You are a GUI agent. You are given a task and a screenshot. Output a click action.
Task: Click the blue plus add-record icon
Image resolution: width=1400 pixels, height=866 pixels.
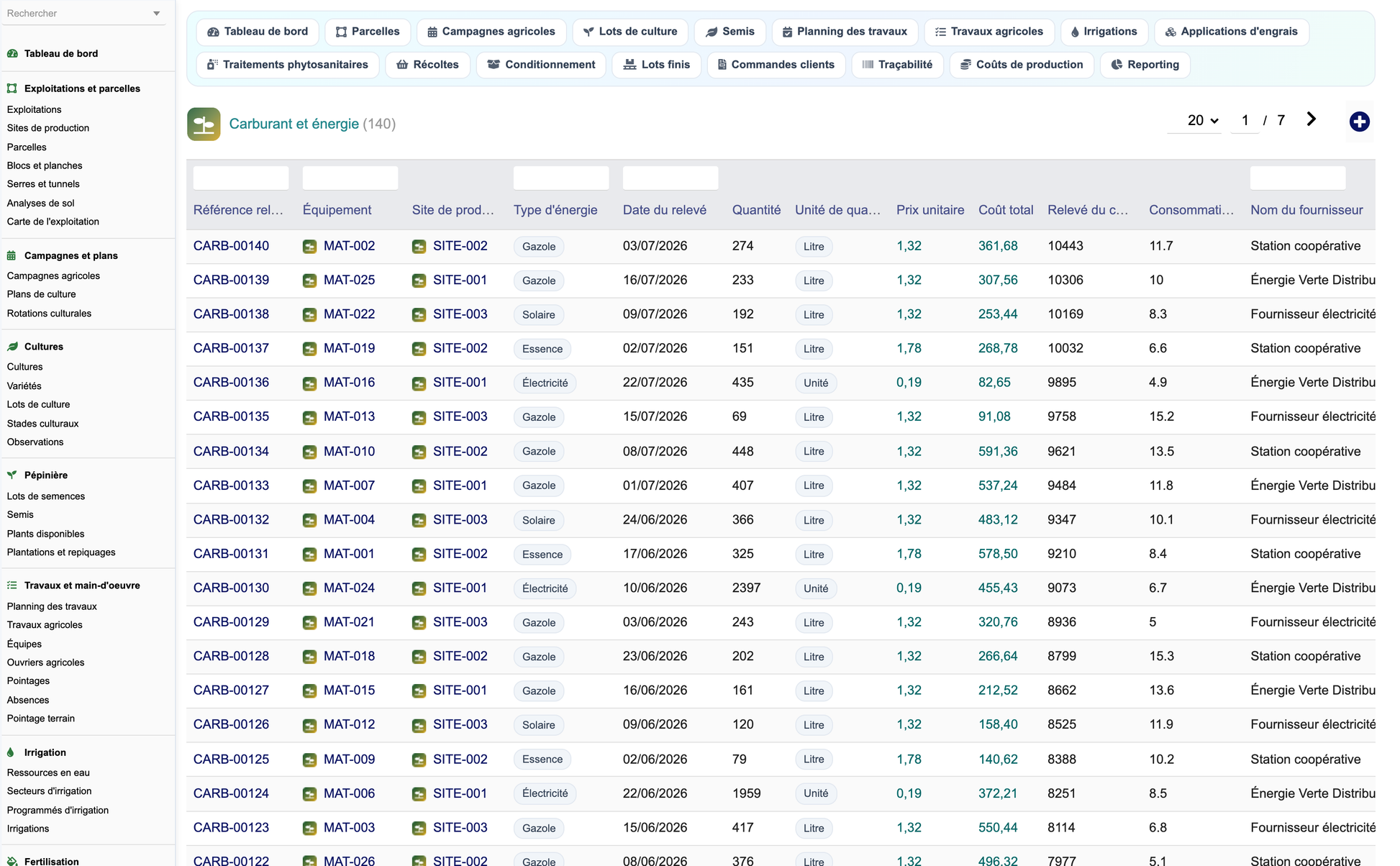pos(1358,122)
